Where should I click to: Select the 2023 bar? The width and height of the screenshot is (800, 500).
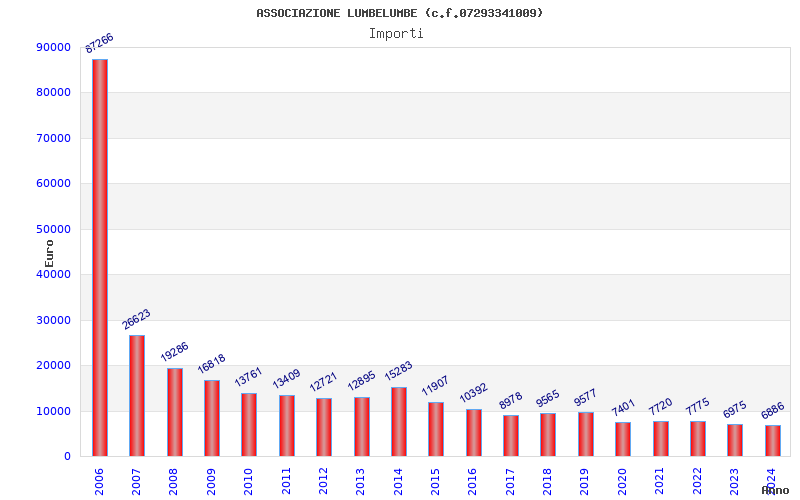tap(735, 440)
